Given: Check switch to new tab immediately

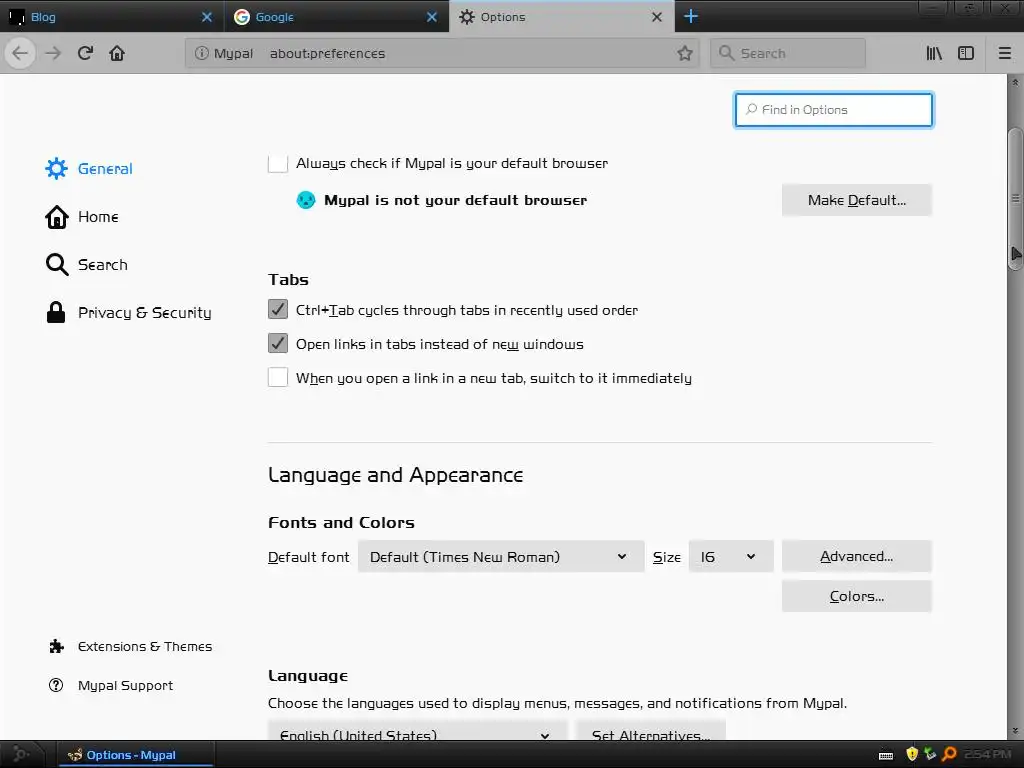Looking at the screenshot, I should click(278, 377).
